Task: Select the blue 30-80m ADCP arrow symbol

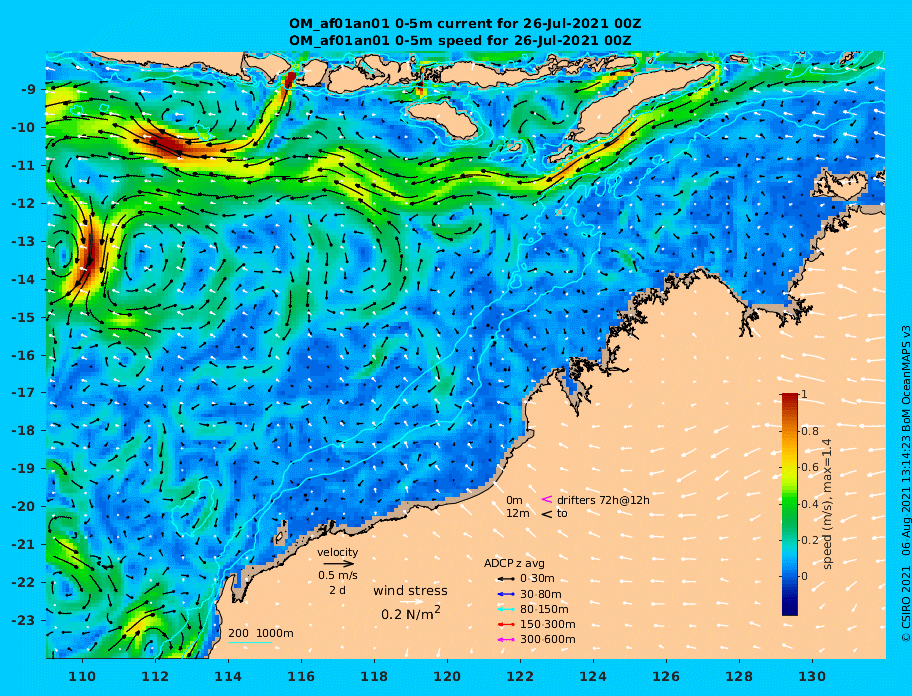Action: pyautogui.click(x=506, y=594)
